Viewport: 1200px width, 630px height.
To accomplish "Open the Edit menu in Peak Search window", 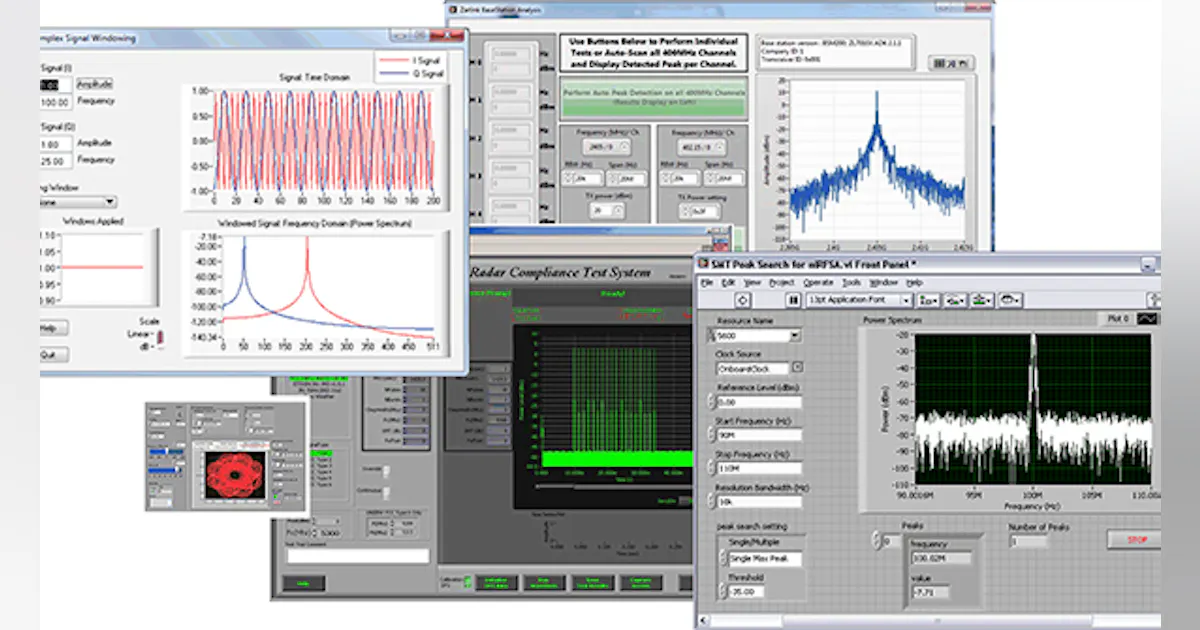I will pos(727,283).
